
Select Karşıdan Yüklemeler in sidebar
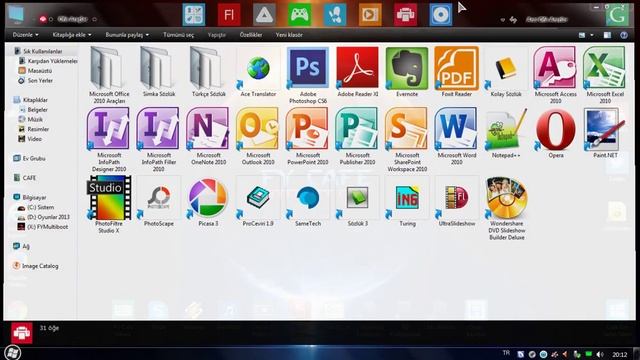(x=48, y=61)
